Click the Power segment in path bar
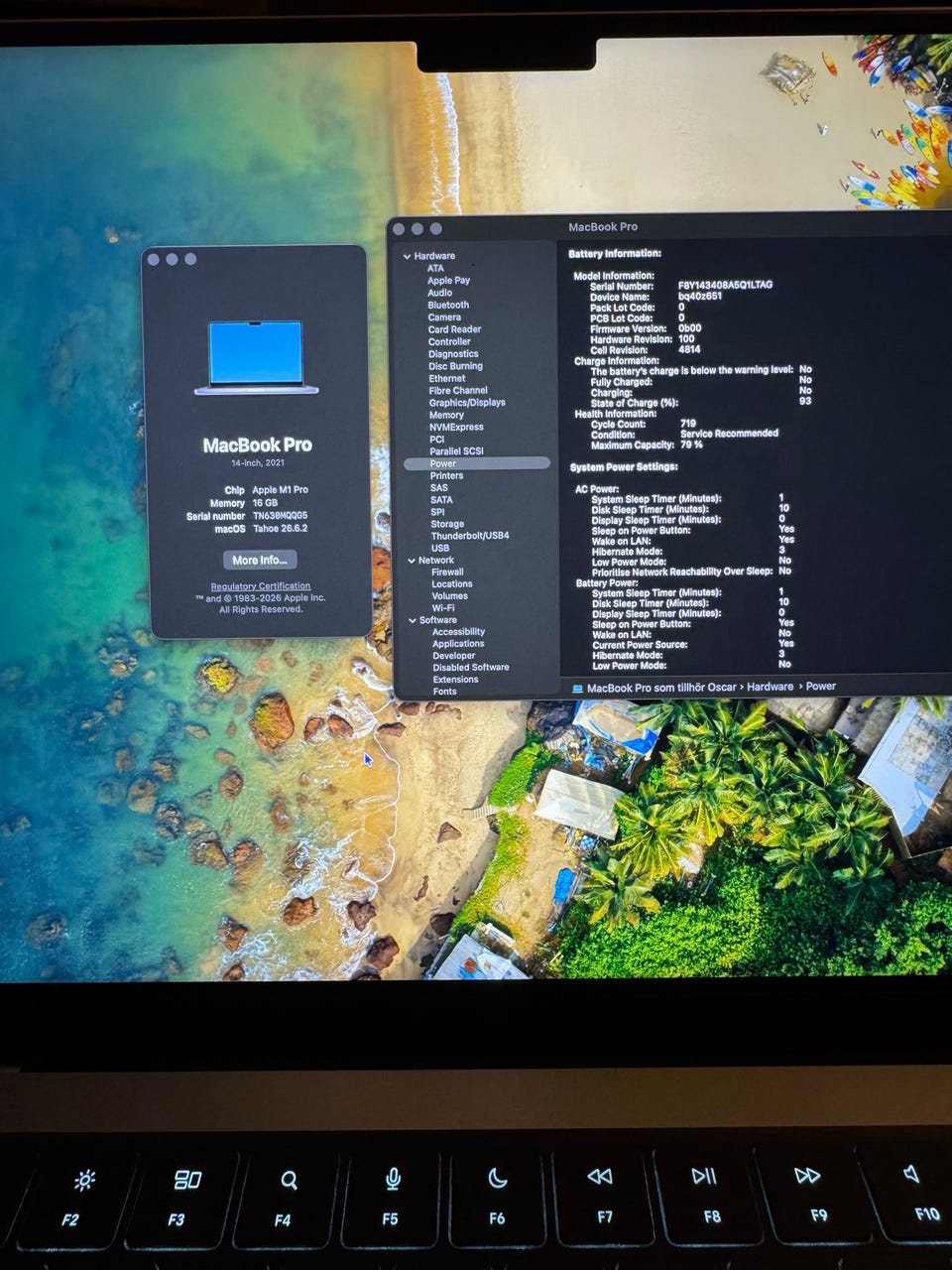The height and width of the screenshot is (1270, 952). (820, 687)
